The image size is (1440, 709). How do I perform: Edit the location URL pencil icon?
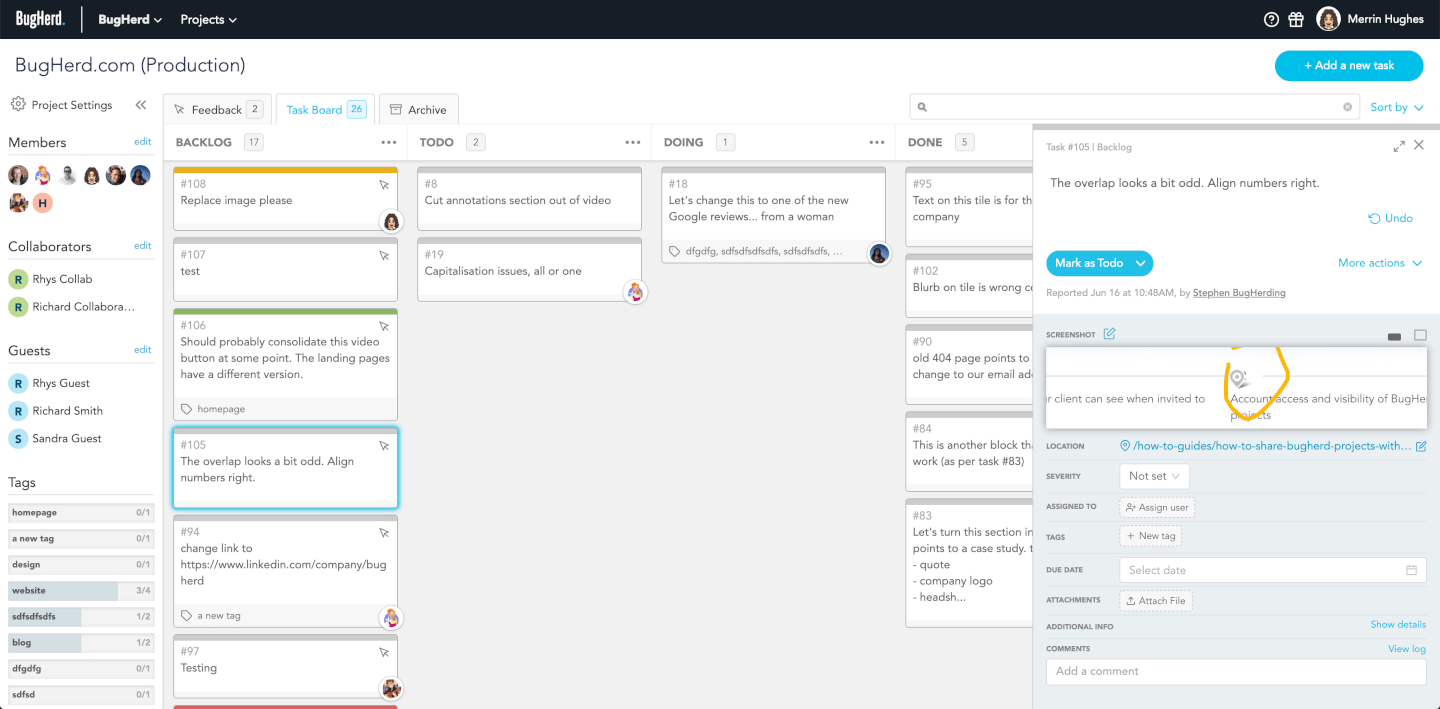[1421, 446]
